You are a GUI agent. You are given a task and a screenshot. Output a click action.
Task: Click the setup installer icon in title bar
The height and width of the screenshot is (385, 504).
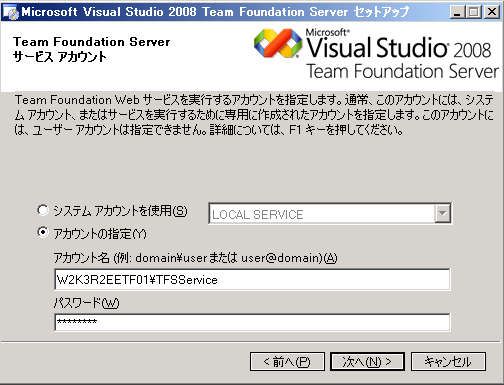coord(11,12)
